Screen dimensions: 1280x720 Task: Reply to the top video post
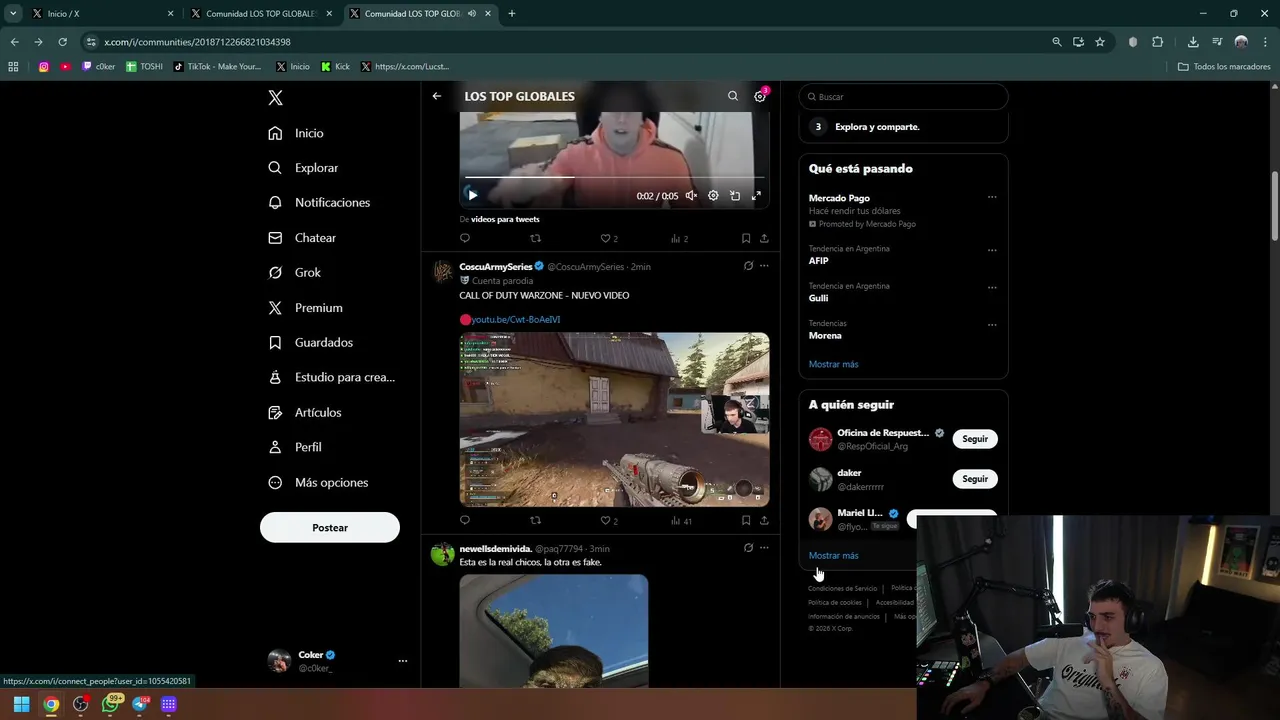(465, 238)
